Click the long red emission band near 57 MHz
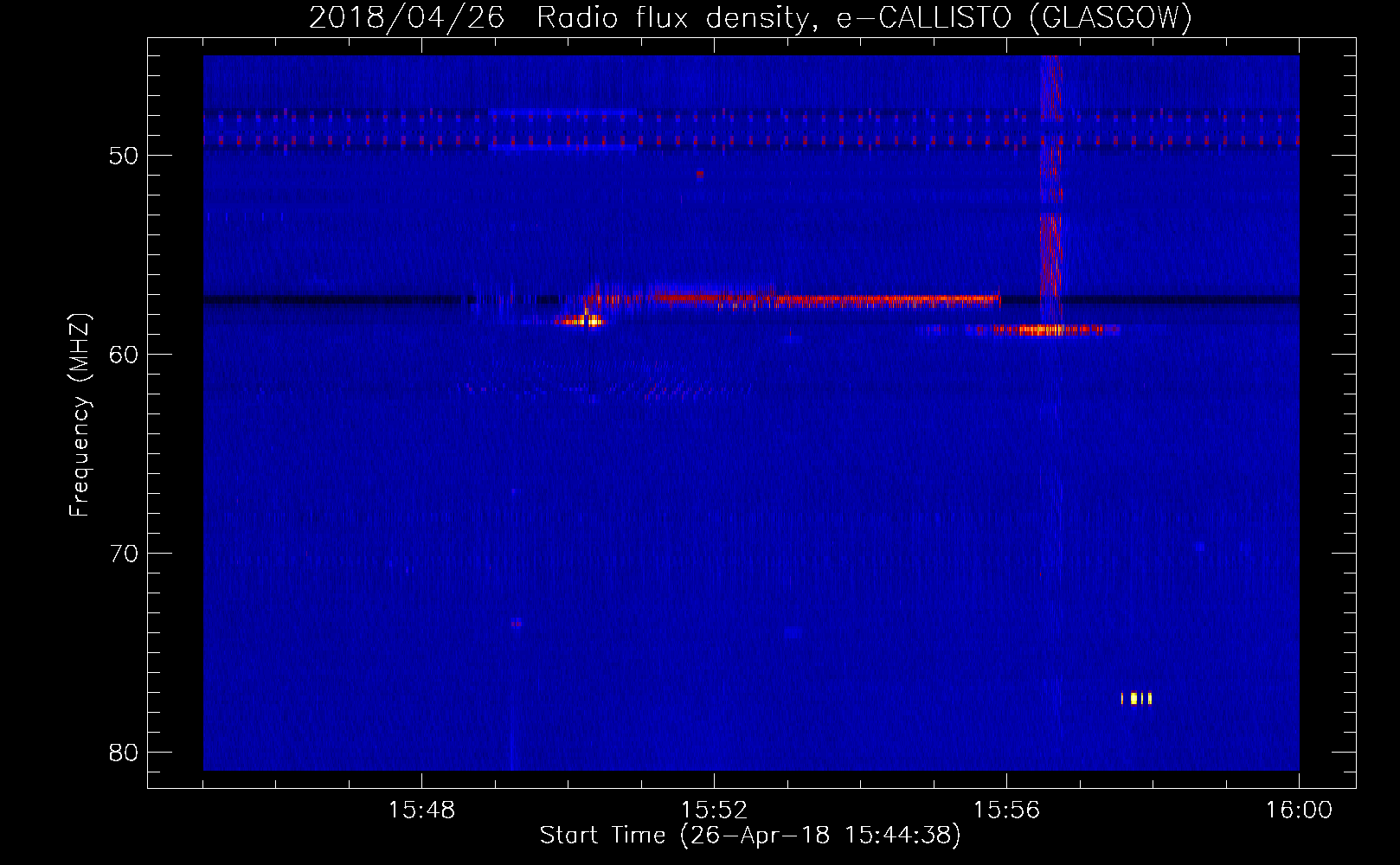1400x865 pixels. [x=792, y=299]
